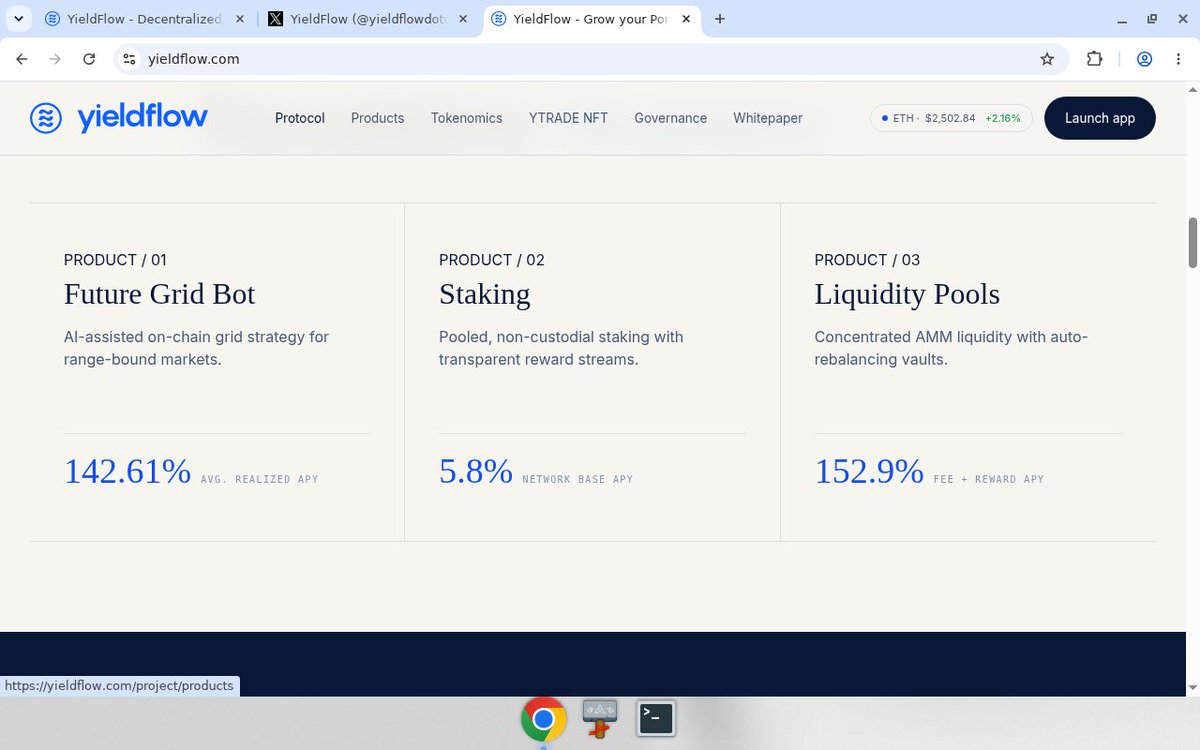Switch to YieldFlow - Decentralized tab
The width and height of the screenshot is (1200, 750).
[x=143, y=19]
